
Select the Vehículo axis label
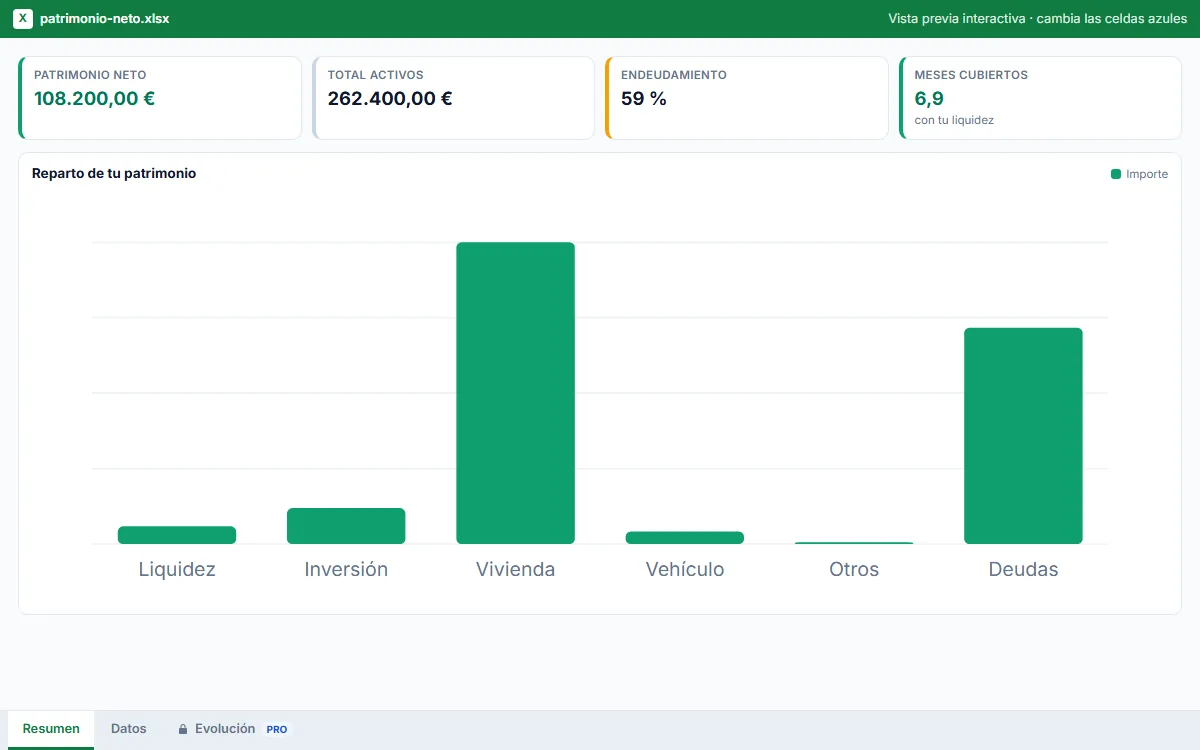point(685,569)
